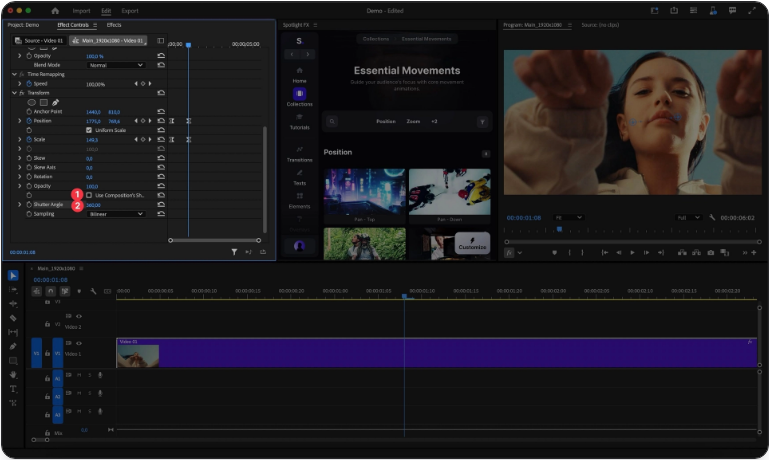Click the Export Frame camera icon
The height and width of the screenshot is (460, 769).
click(x=711, y=253)
